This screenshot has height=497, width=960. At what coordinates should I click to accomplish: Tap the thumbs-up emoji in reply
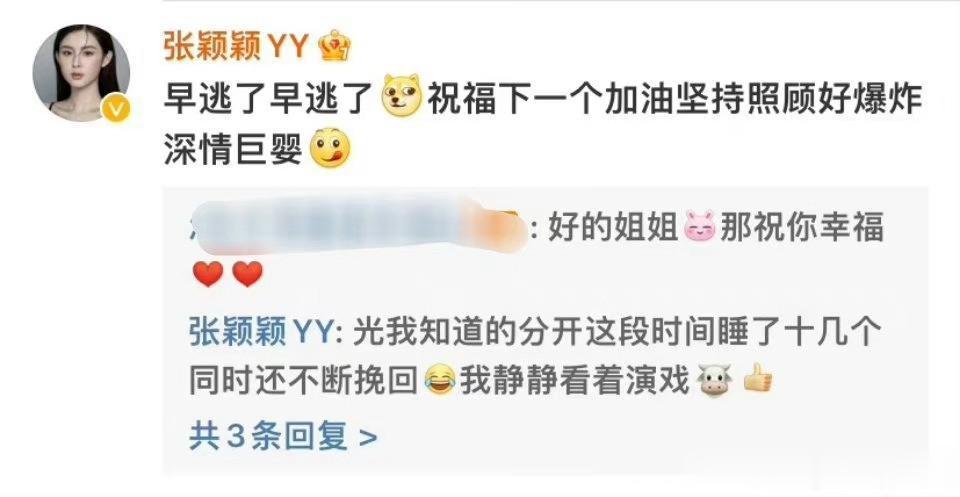(757, 379)
